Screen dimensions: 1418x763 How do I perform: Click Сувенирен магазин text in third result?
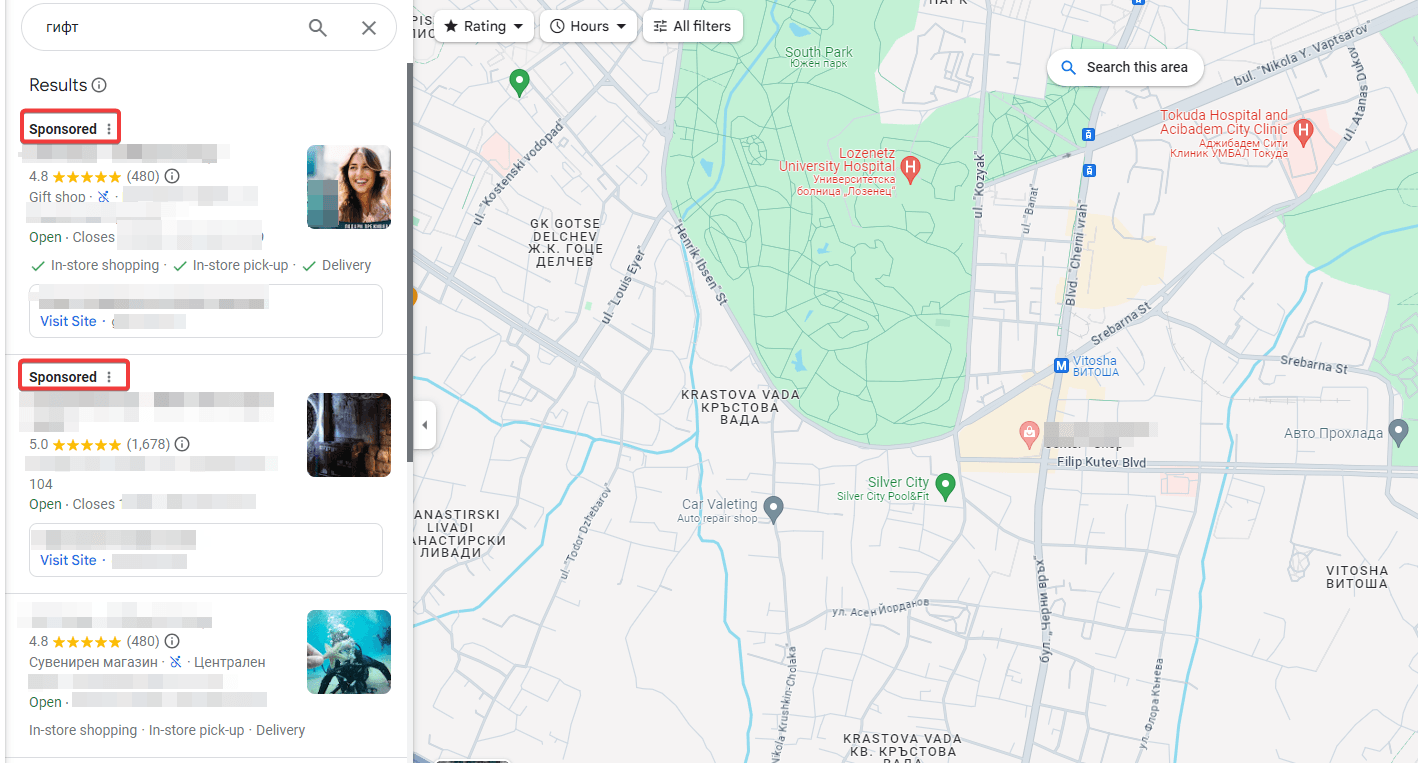coord(94,662)
